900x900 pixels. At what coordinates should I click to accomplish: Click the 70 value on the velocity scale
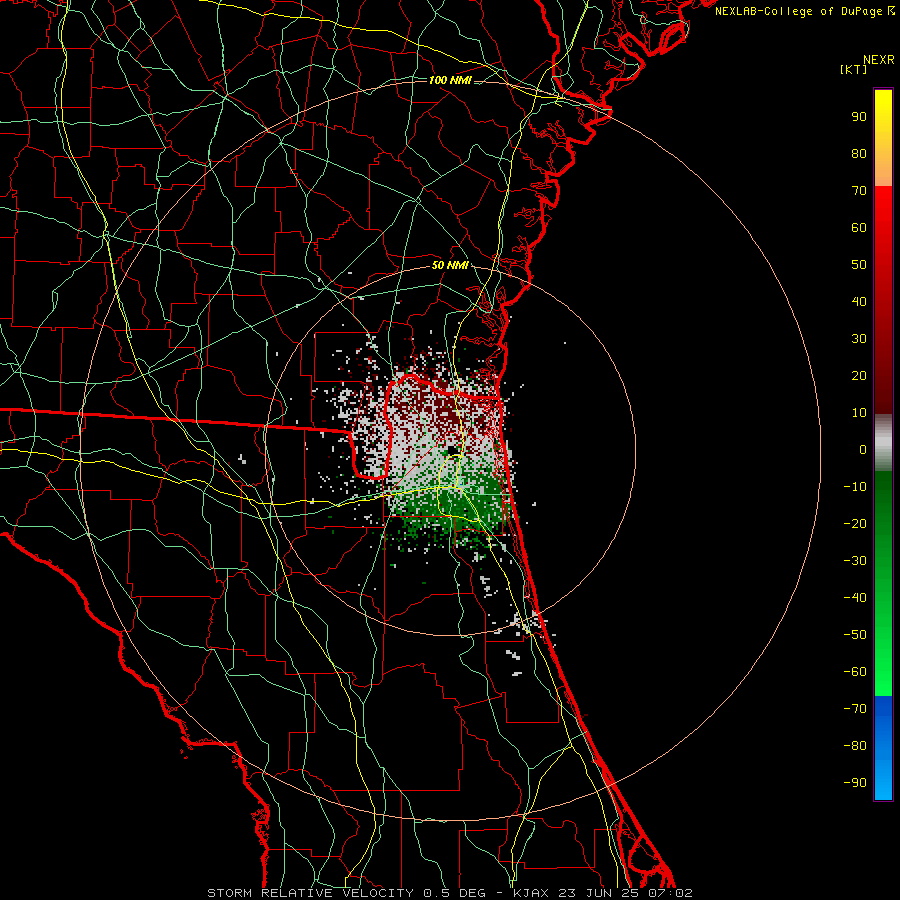click(859, 191)
